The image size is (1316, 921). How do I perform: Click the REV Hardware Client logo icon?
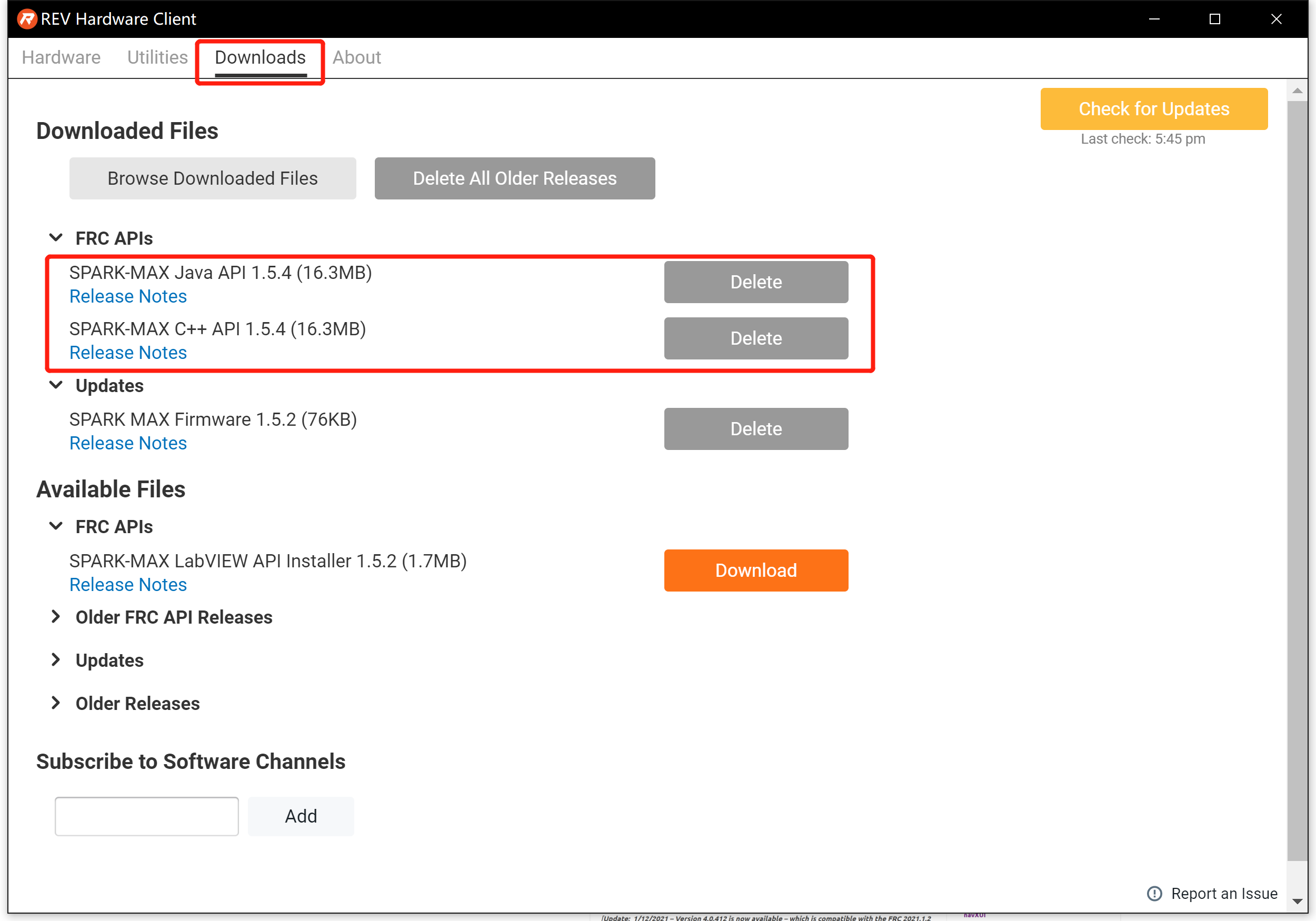point(26,19)
